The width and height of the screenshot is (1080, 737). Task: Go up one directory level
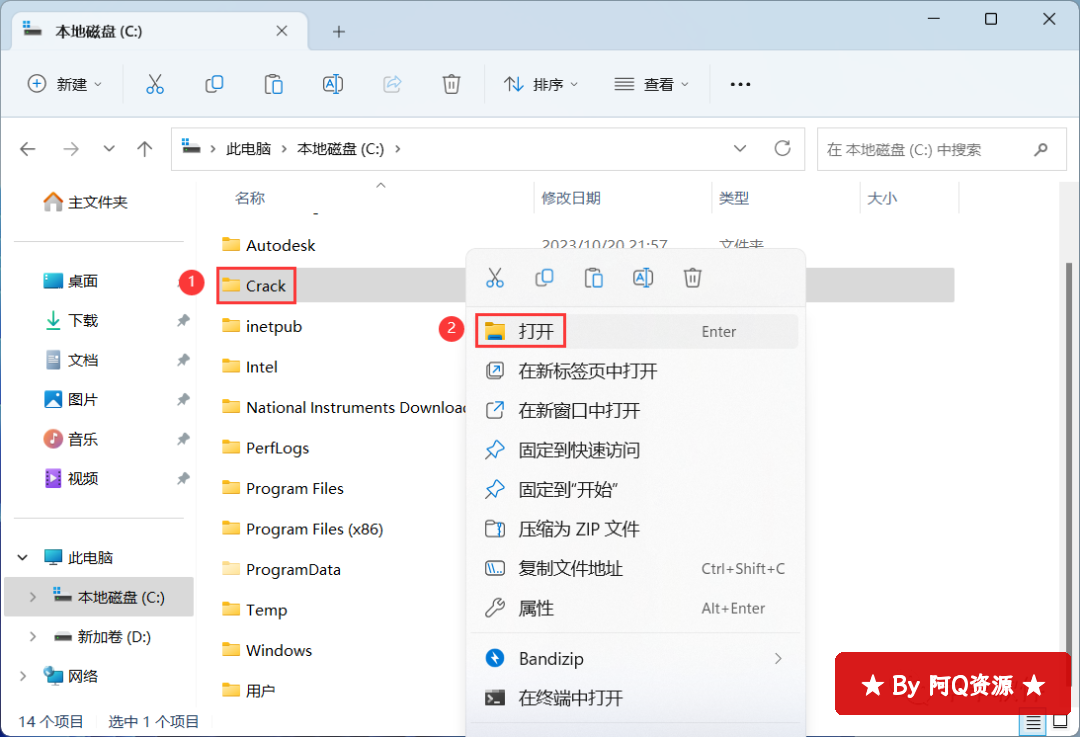point(145,149)
